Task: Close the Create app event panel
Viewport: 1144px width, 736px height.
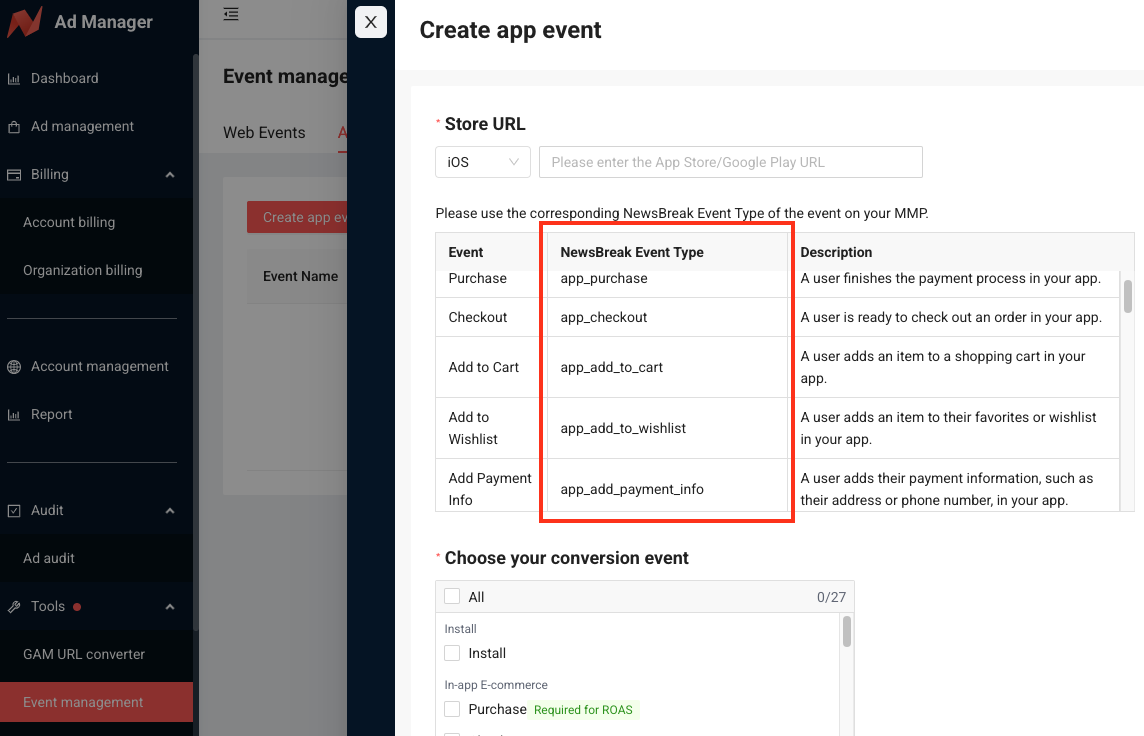Action: pyautogui.click(x=370, y=22)
